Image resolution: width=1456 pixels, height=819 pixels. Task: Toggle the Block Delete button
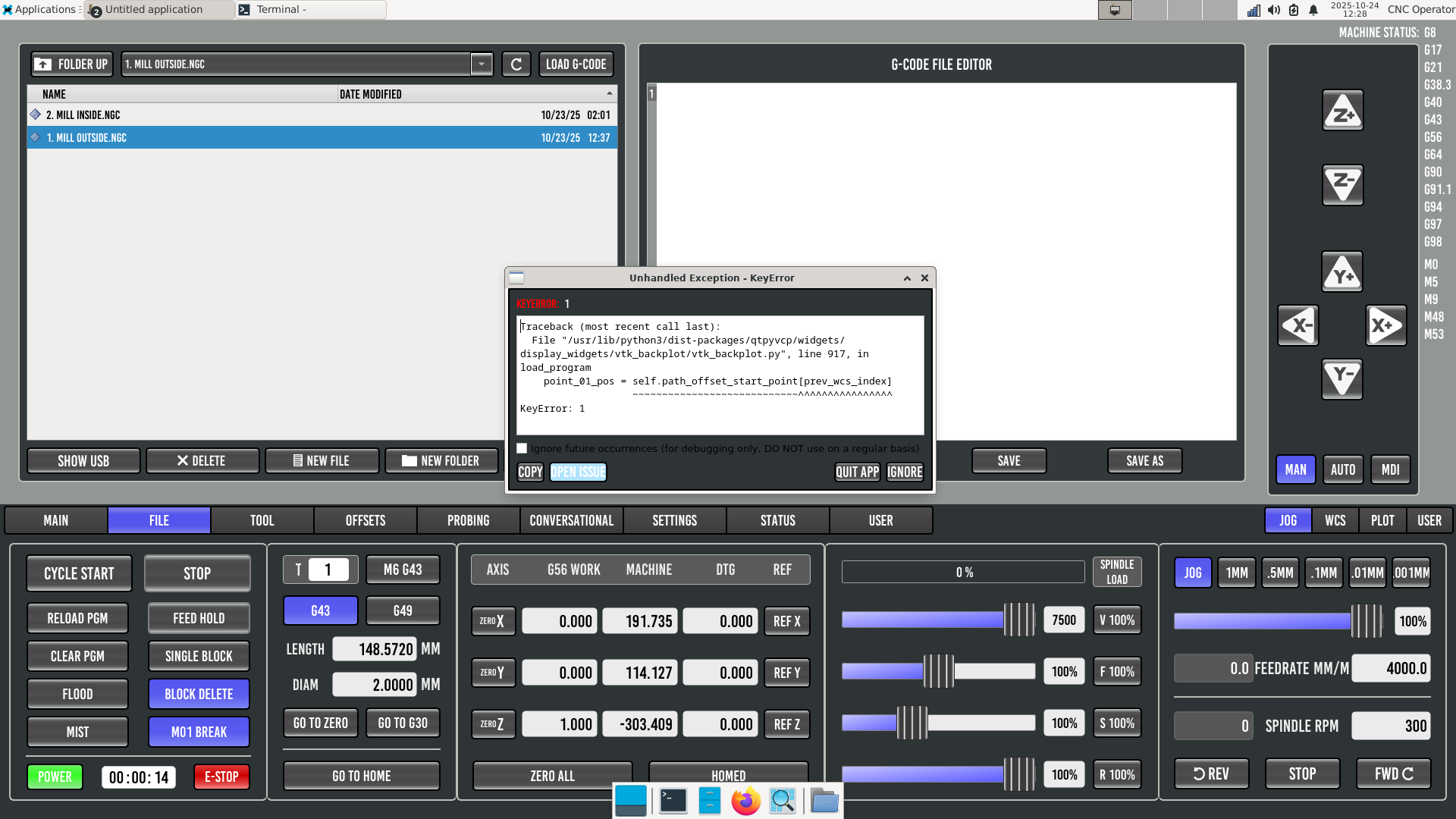point(199,694)
